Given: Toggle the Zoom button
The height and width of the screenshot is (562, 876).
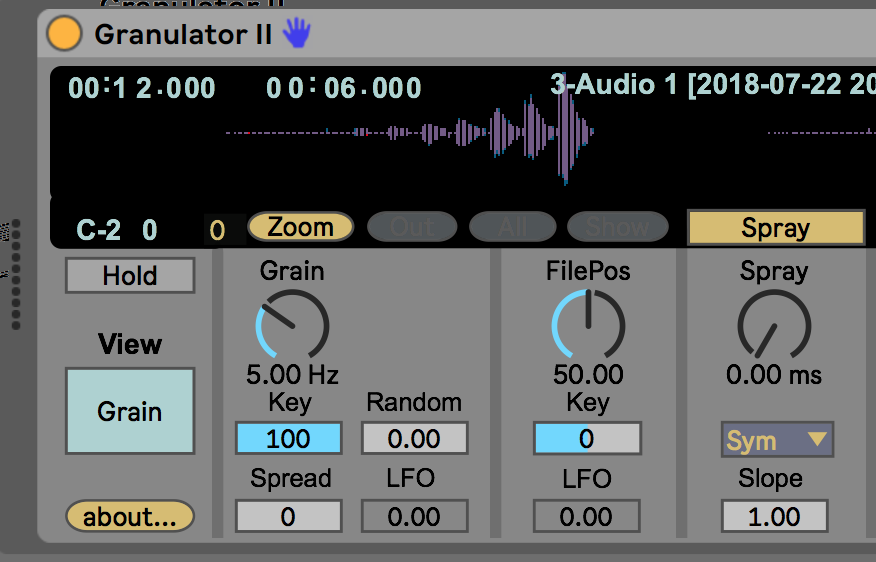Looking at the screenshot, I should 301,227.
